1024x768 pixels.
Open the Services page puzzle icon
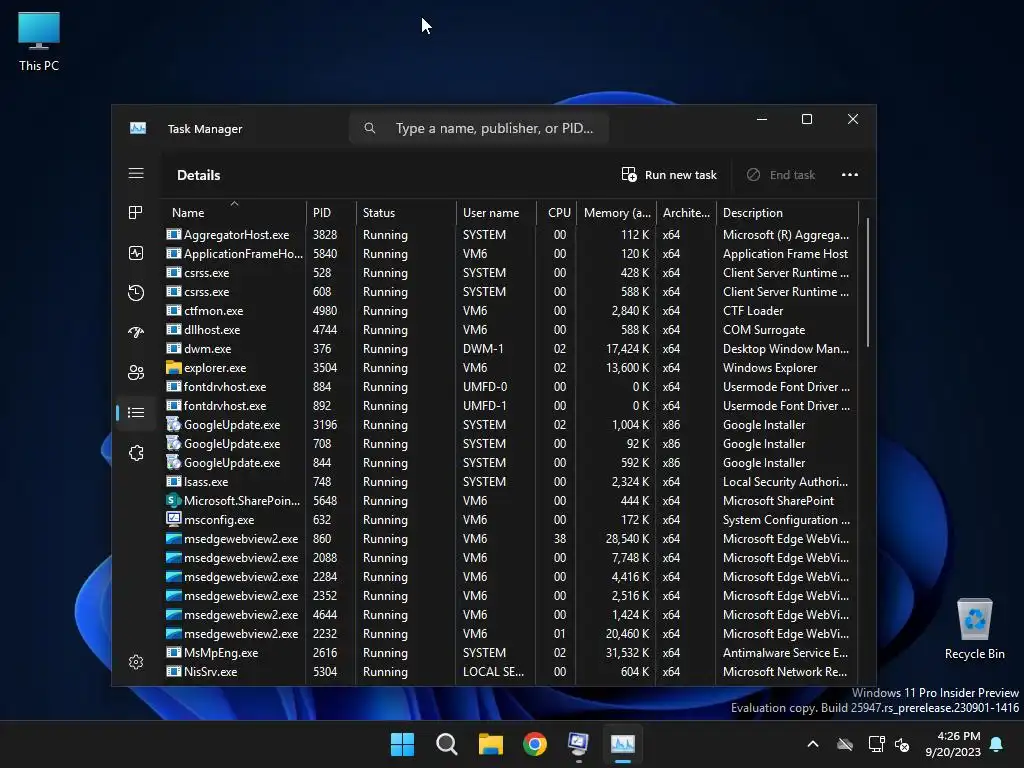[x=136, y=453]
